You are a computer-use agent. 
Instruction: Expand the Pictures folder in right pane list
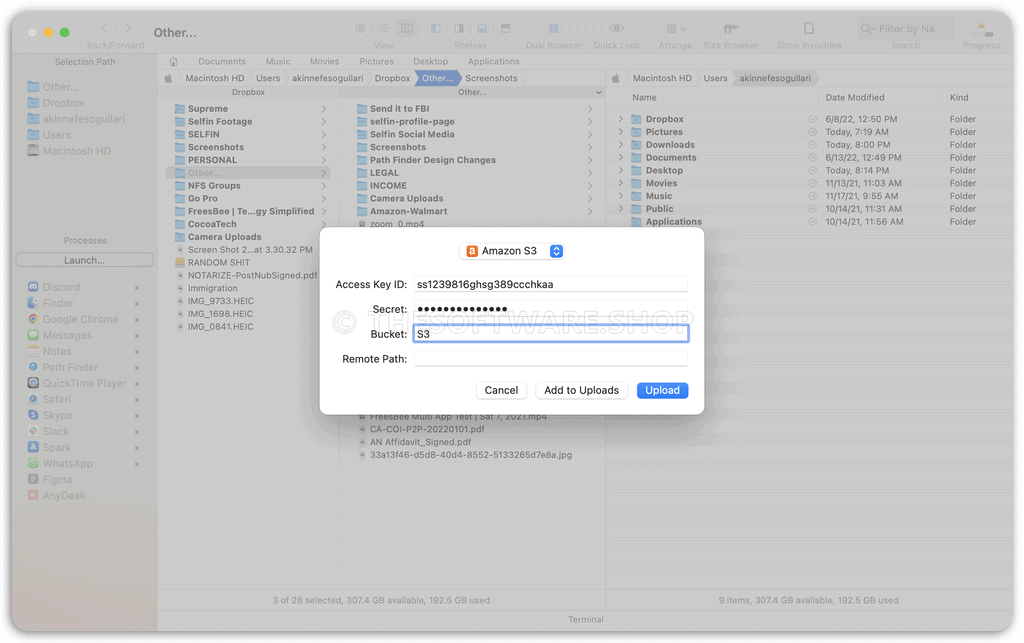tap(621, 132)
